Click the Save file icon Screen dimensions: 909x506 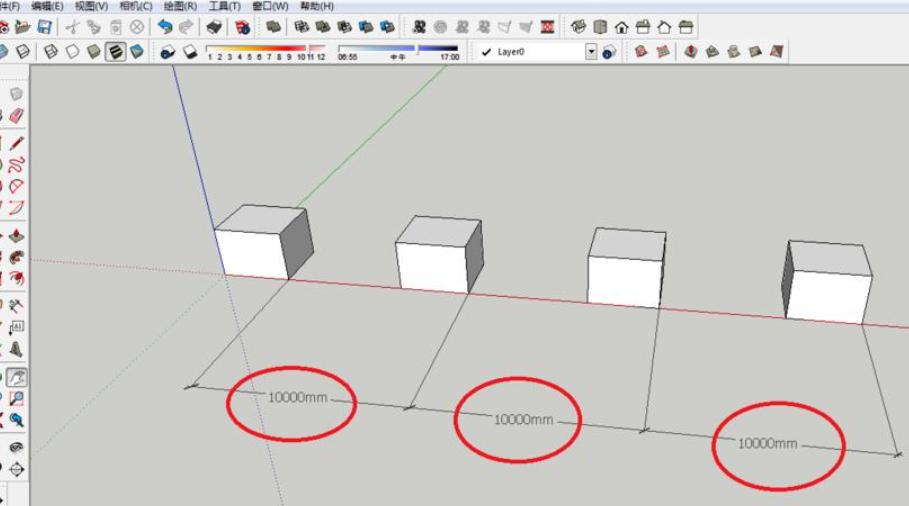pos(45,27)
